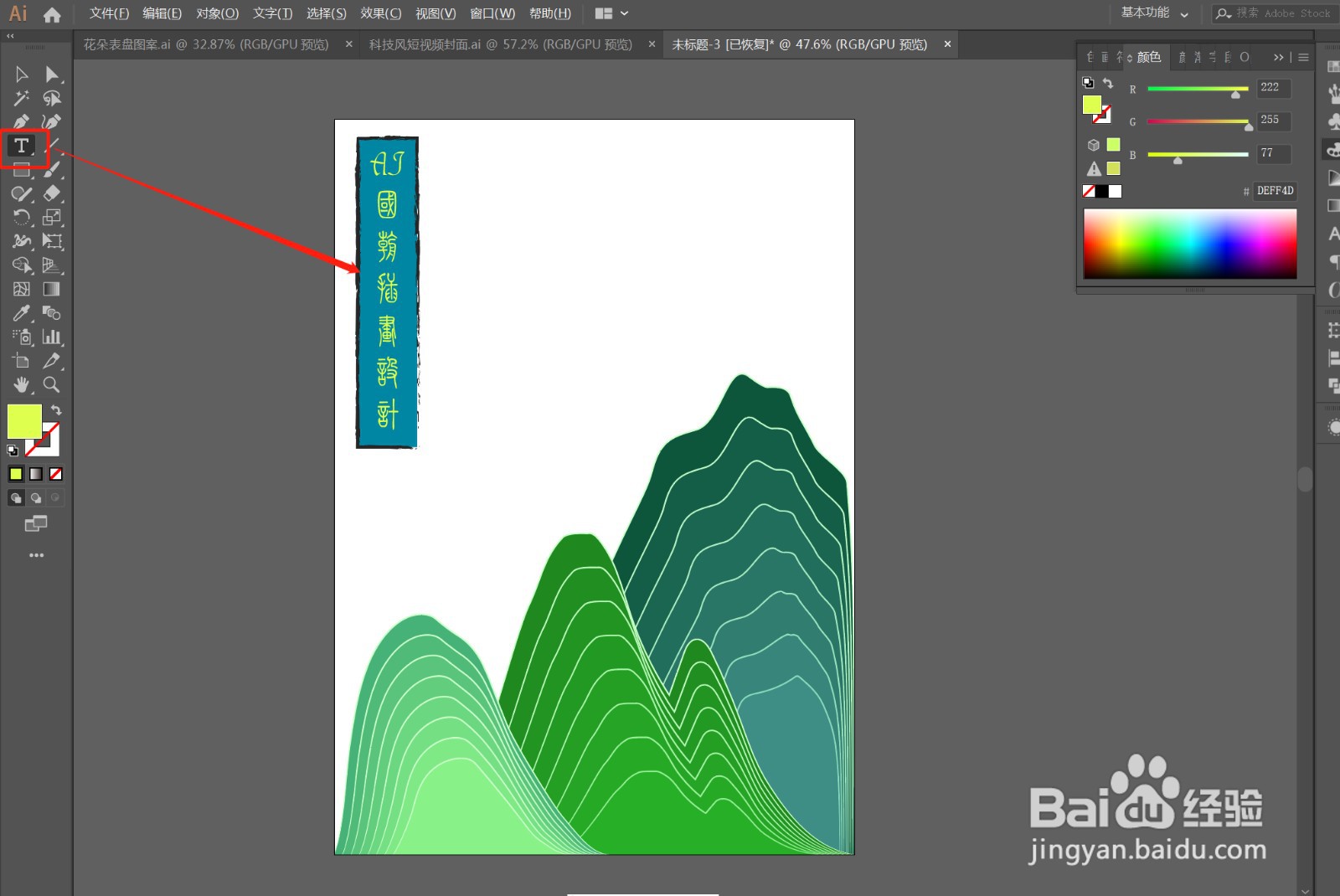1340x896 pixels.
Task: Select the Gradient tool
Action: click(52, 289)
